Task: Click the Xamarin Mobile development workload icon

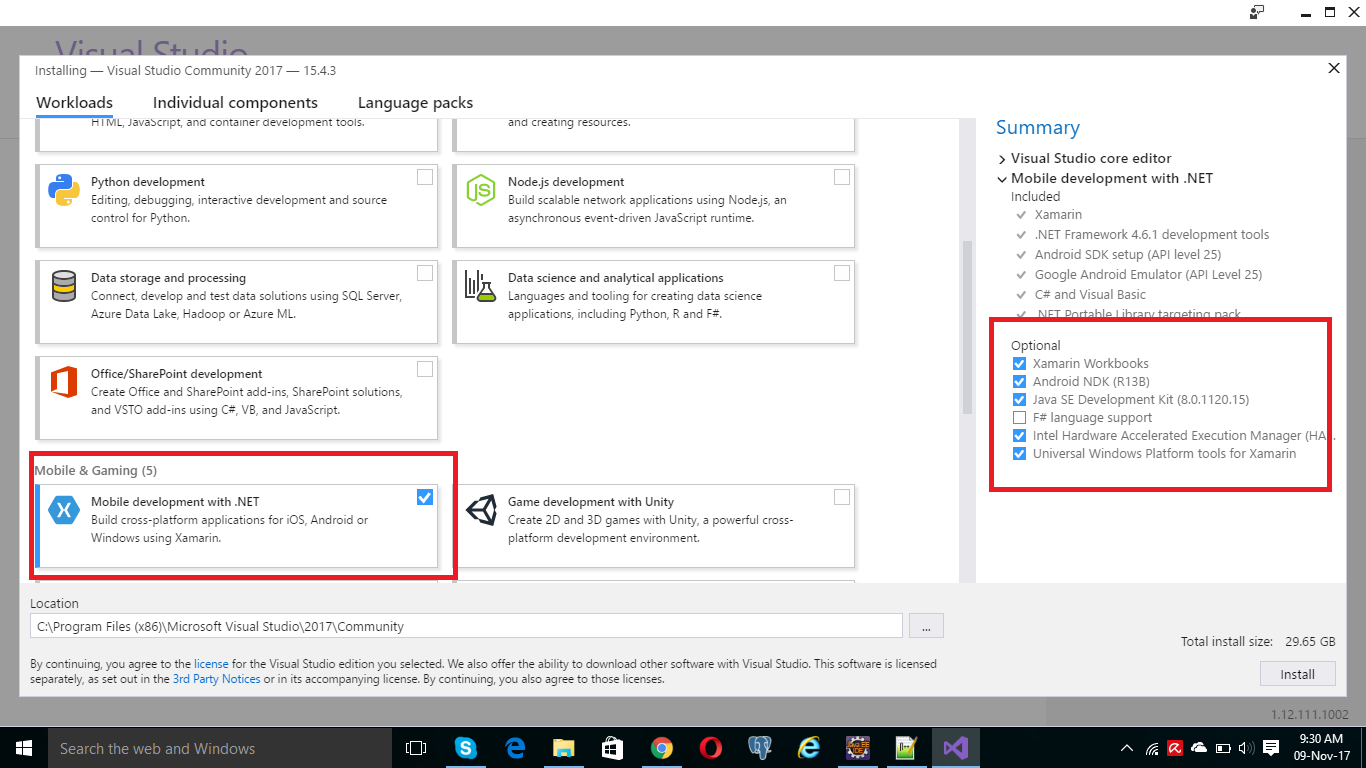Action: point(64,510)
